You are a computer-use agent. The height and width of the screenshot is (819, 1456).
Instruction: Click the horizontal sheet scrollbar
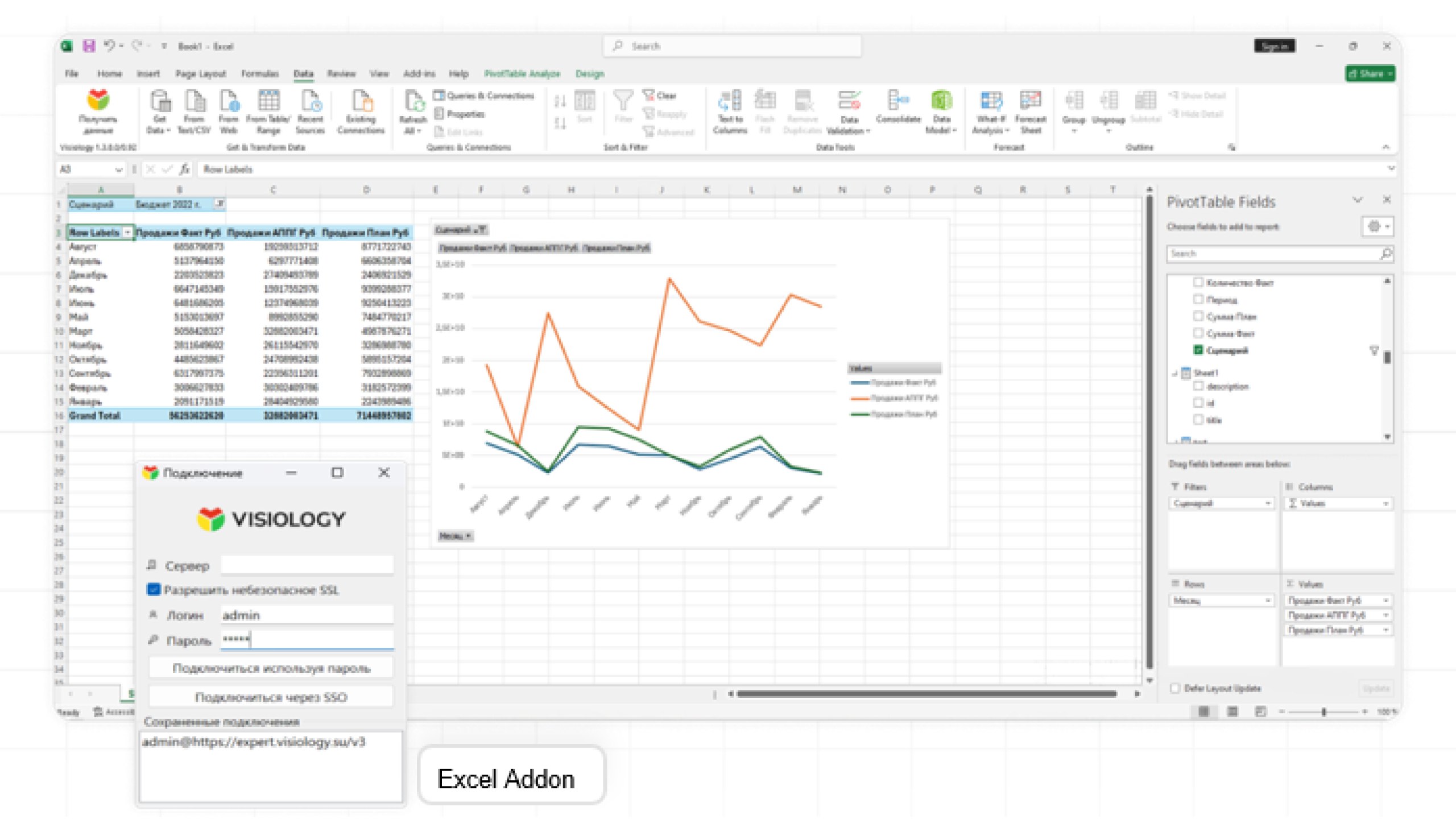(927, 693)
